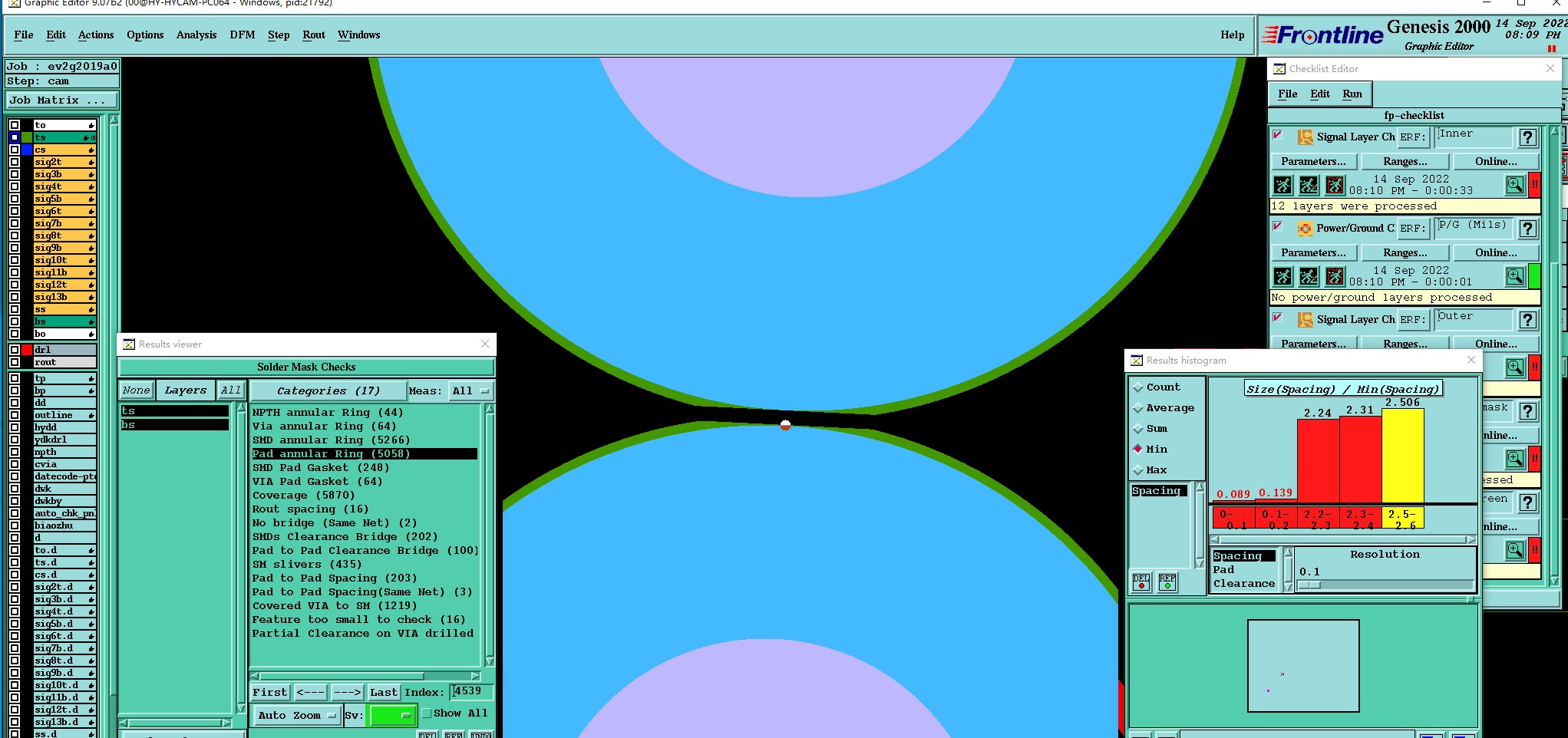Click Categories (17) header button

[328, 390]
